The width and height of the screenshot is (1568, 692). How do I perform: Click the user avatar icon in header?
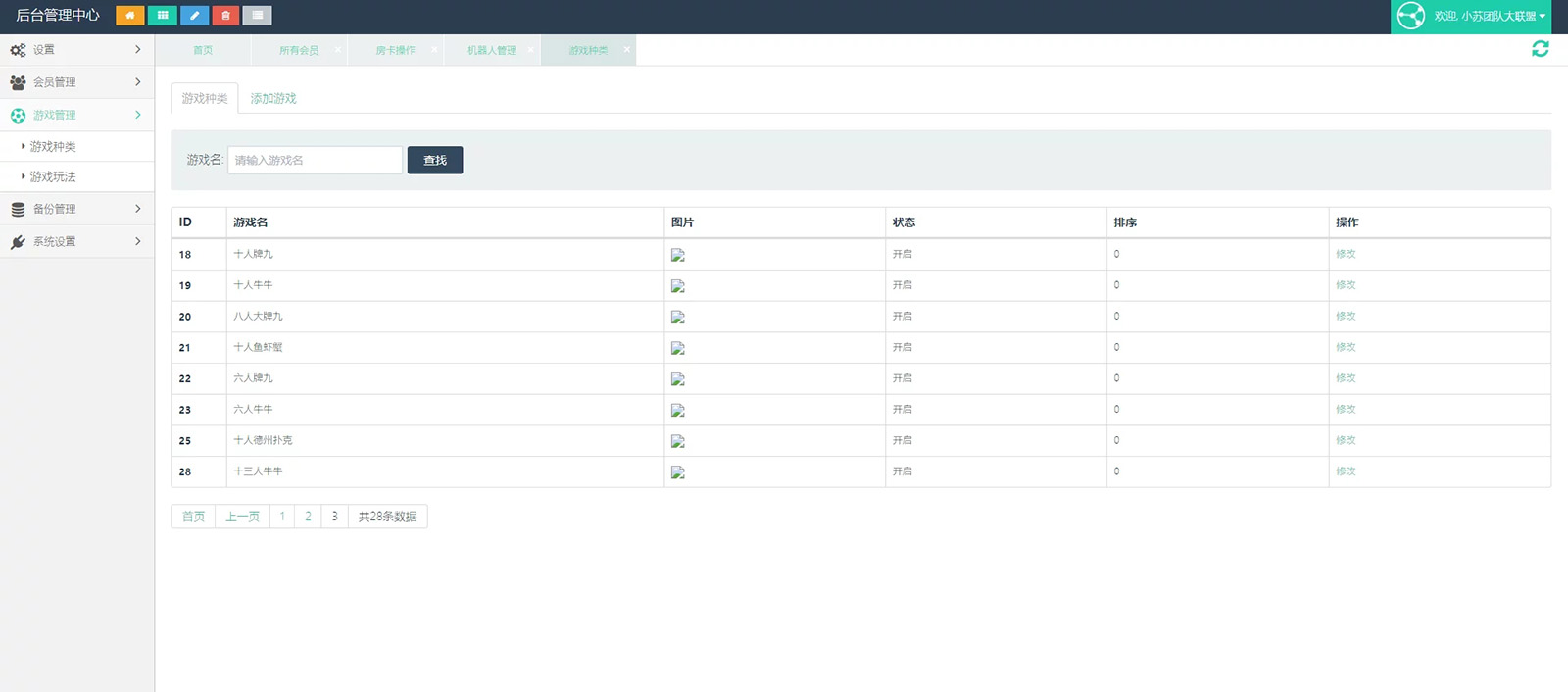click(x=1410, y=16)
